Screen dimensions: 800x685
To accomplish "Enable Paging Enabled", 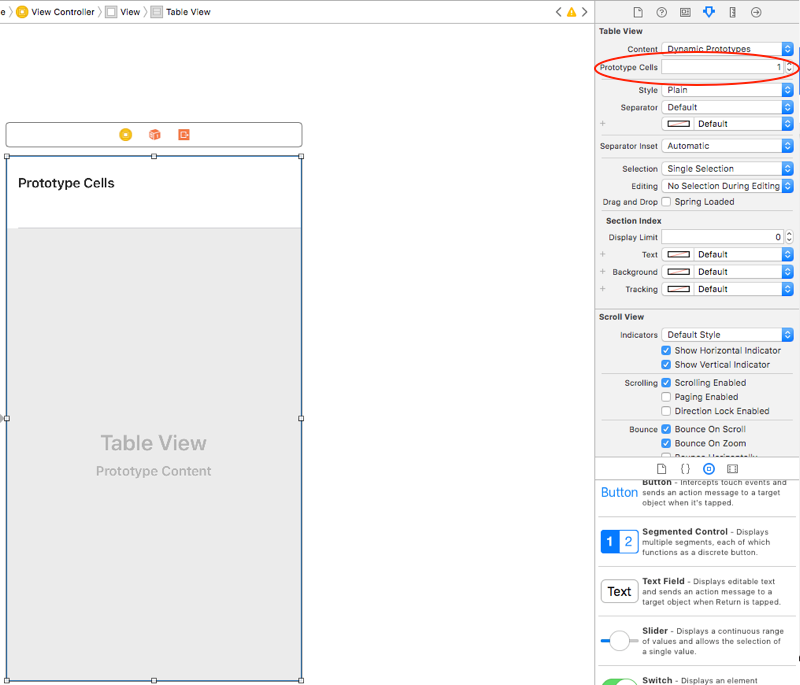I will click(666, 396).
